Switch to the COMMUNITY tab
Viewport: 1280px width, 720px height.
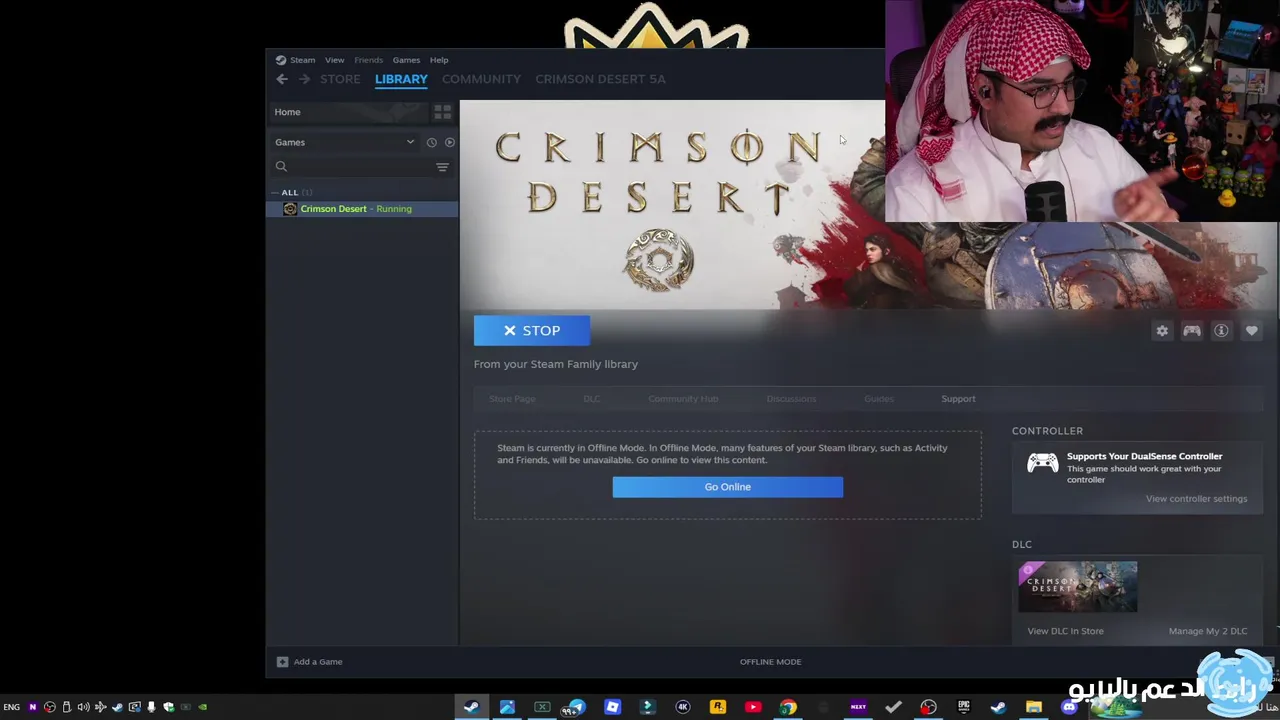[x=481, y=79]
